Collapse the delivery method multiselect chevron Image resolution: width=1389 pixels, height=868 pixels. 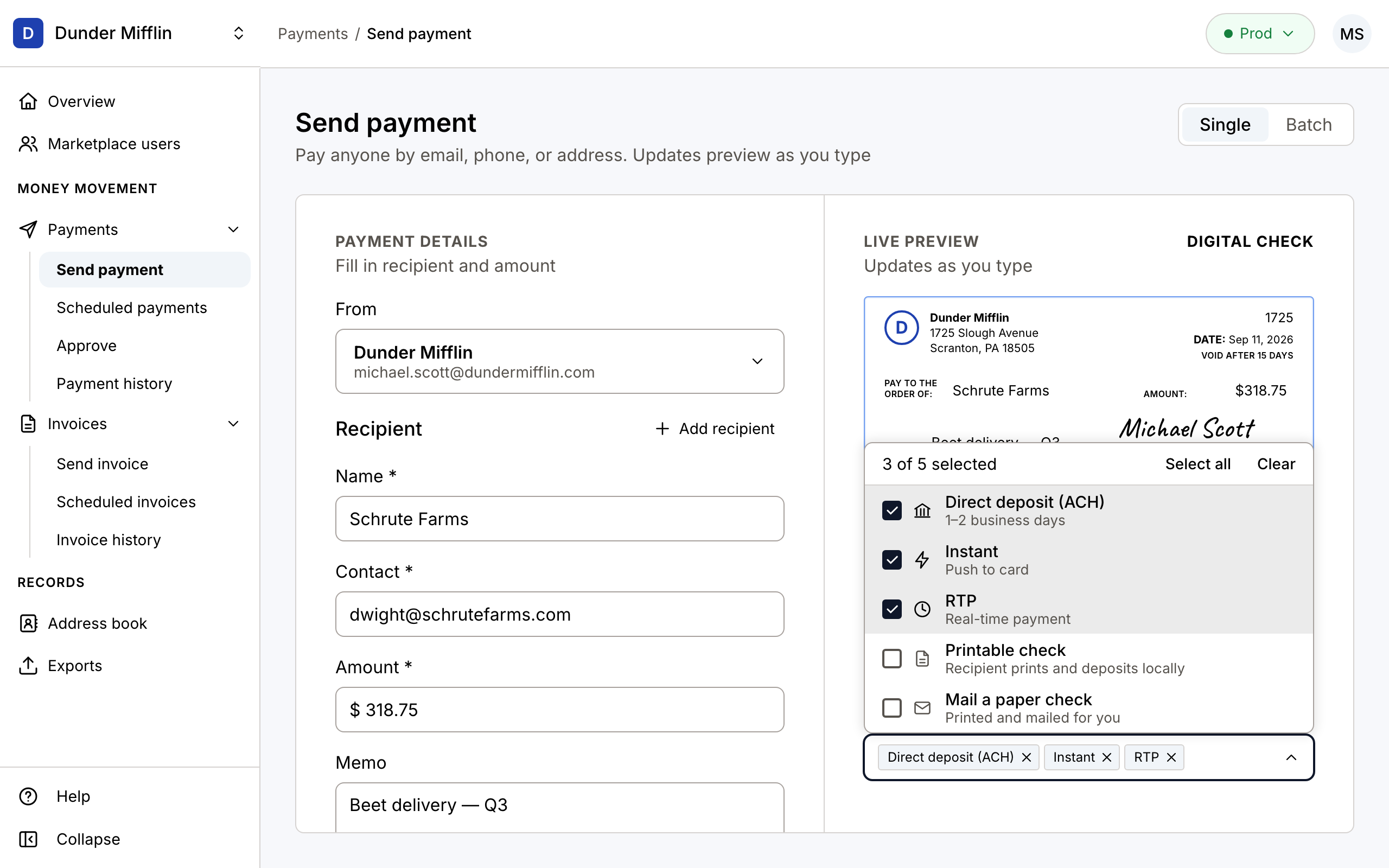point(1291,758)
